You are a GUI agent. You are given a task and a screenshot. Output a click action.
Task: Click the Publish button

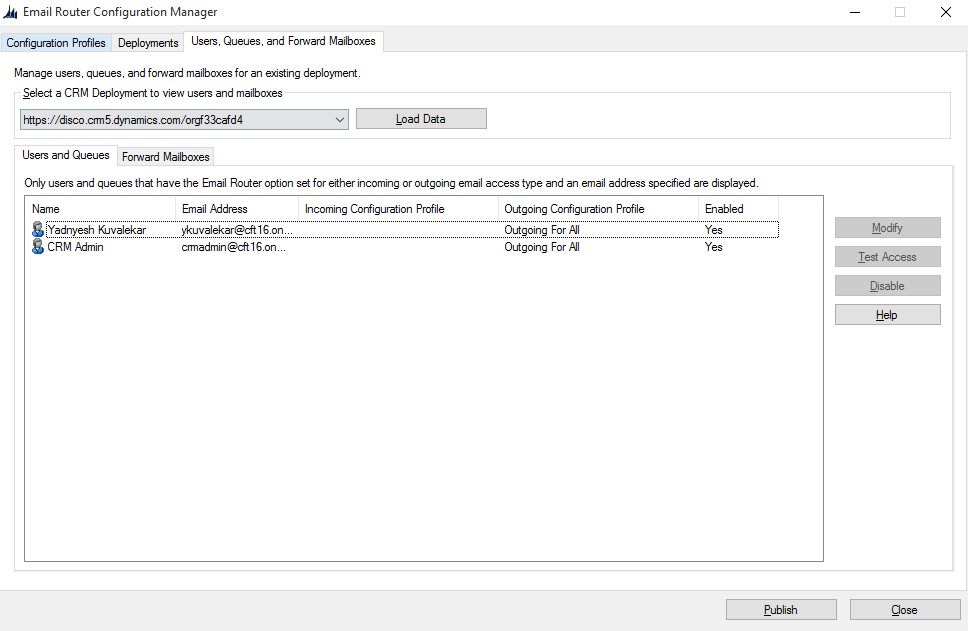click(781, 610)
